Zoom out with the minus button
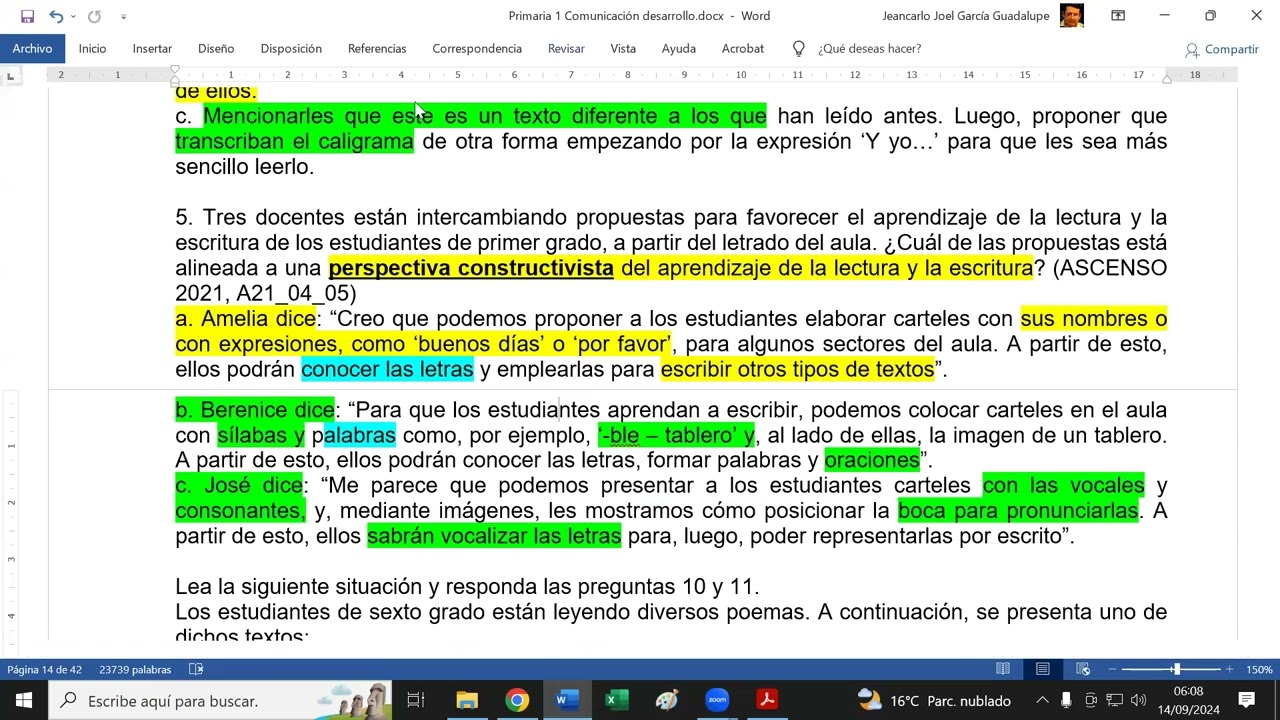 coord(1112,669)
